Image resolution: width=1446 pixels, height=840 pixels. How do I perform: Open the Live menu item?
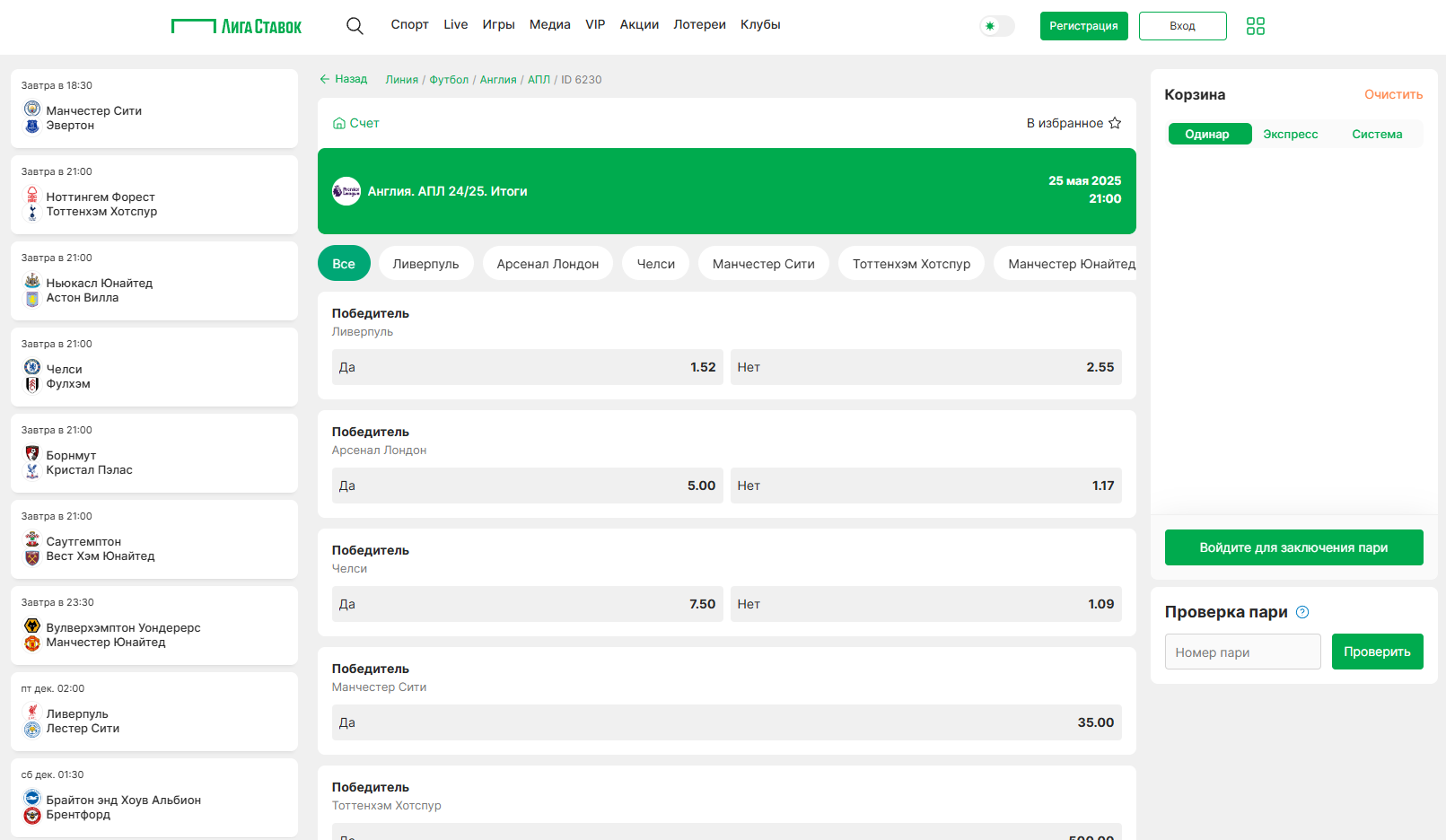455,25
